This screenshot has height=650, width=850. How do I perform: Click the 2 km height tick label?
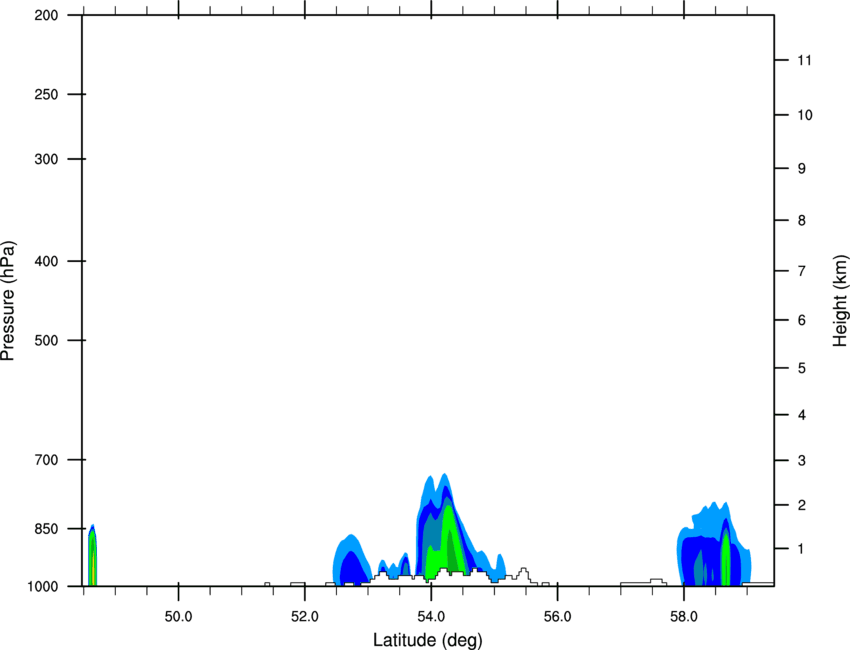[x=801, y=505]
